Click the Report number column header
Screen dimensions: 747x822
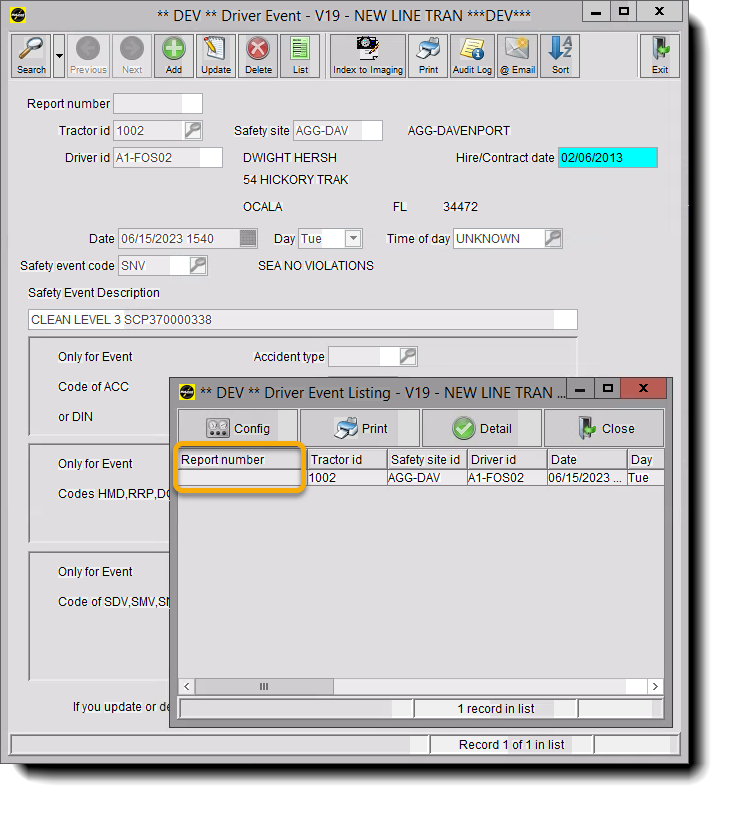click(240, 459)
